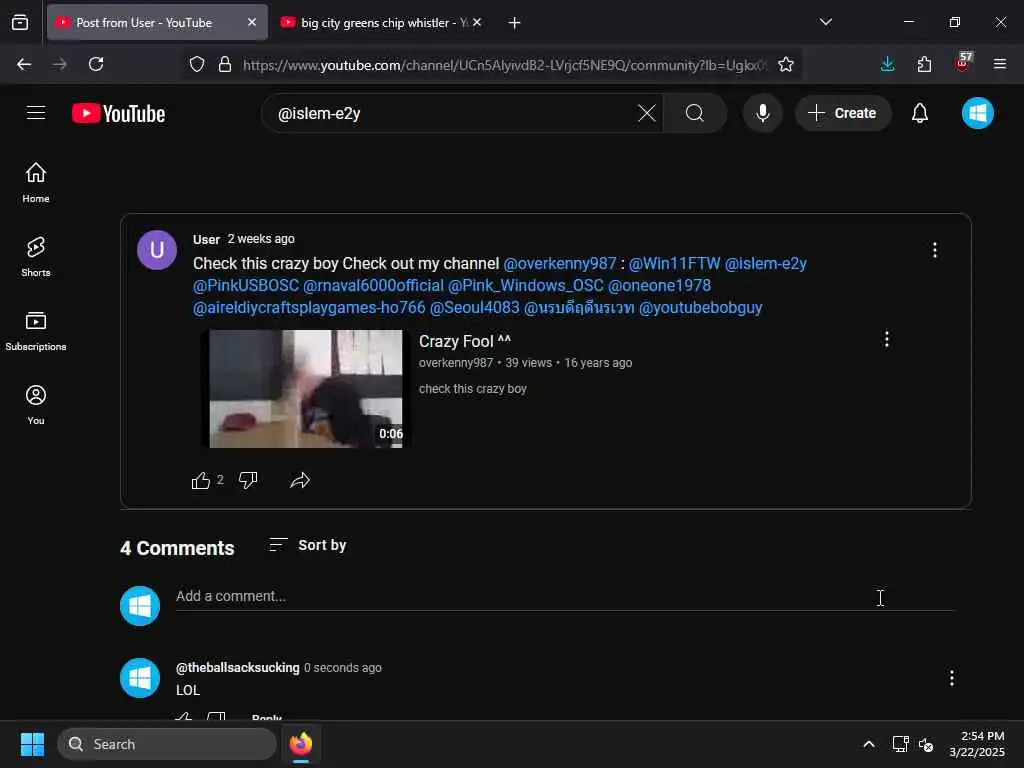Go to Home in sidebar
1024x768 pixels.
tap(36, 183)
